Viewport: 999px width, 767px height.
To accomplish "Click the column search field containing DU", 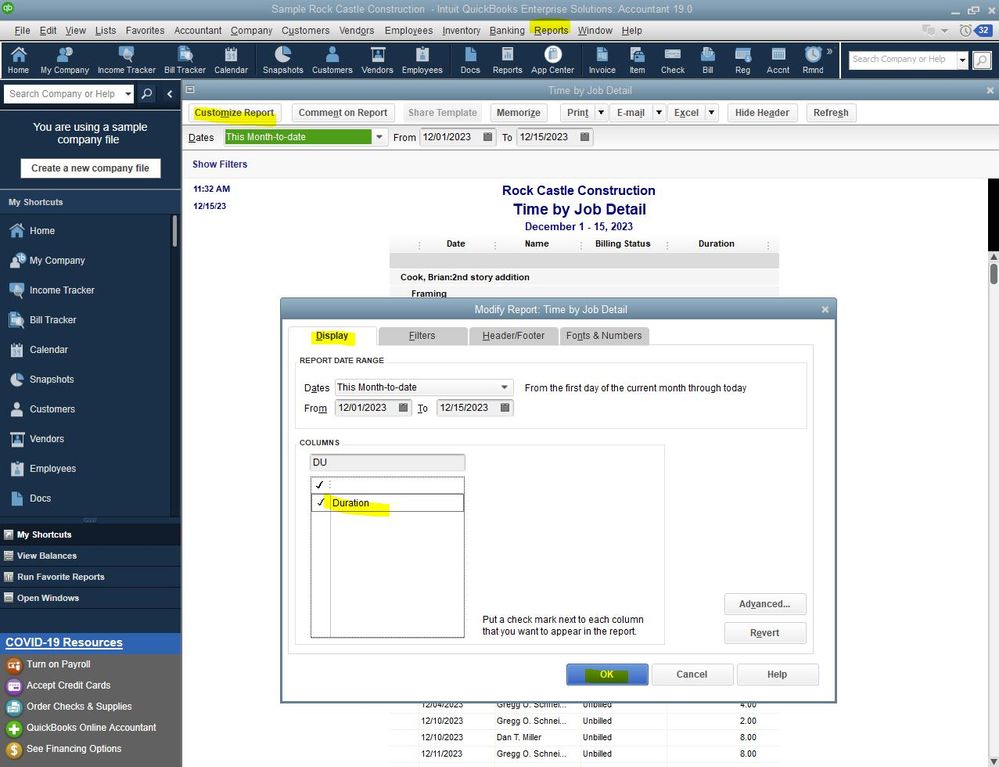I will [x=387, y=462].
